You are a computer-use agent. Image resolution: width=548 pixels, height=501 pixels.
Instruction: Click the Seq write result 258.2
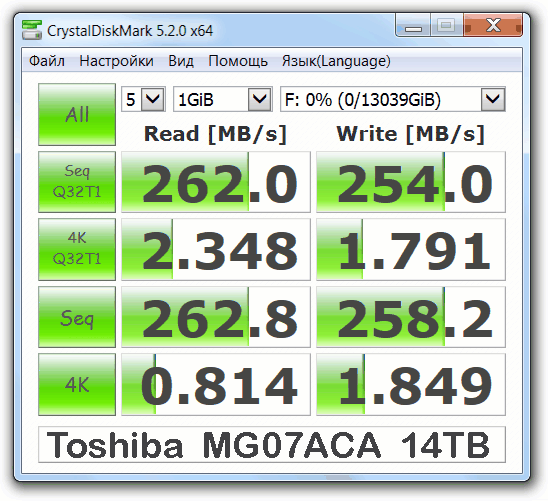[411, 317]
